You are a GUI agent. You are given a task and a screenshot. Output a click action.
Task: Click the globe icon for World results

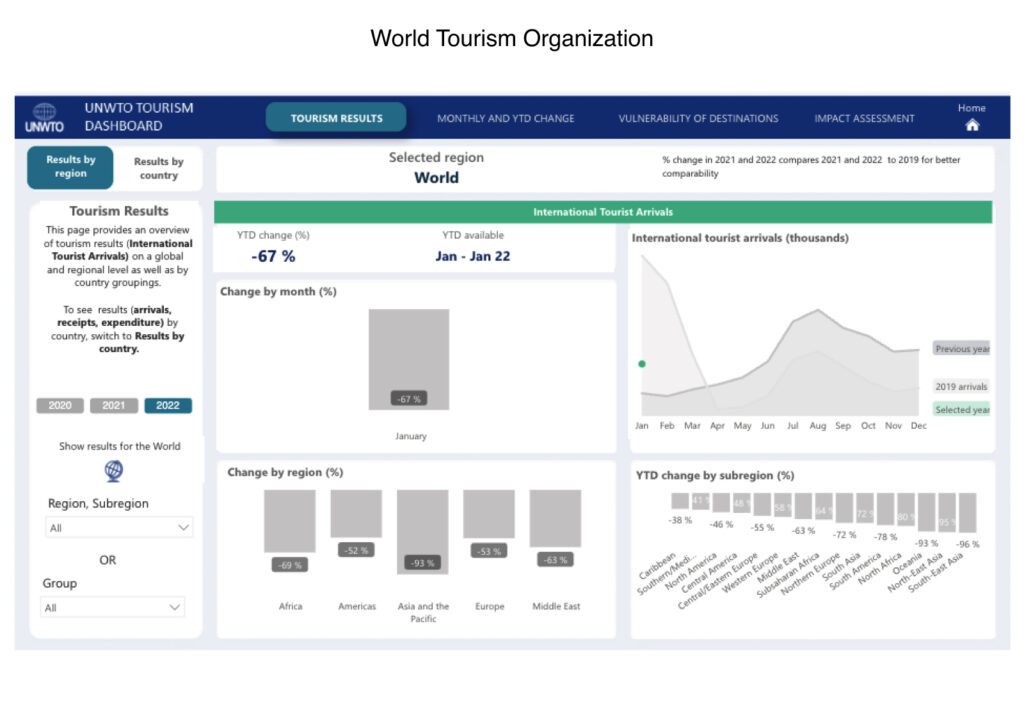click(113, 470)
